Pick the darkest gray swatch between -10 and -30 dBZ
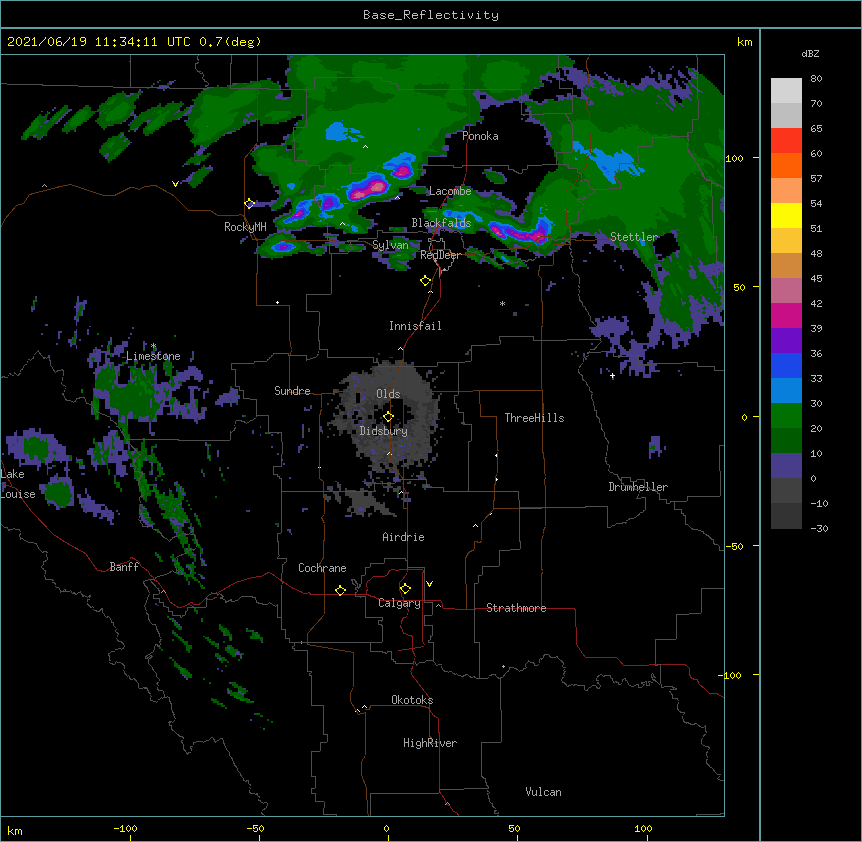Viewport: 862px width, 842px height. point(786,516)
